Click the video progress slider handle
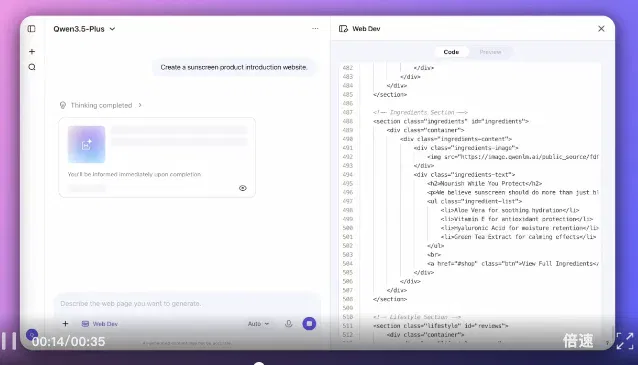The image size is (638, 365). (259, 363)
